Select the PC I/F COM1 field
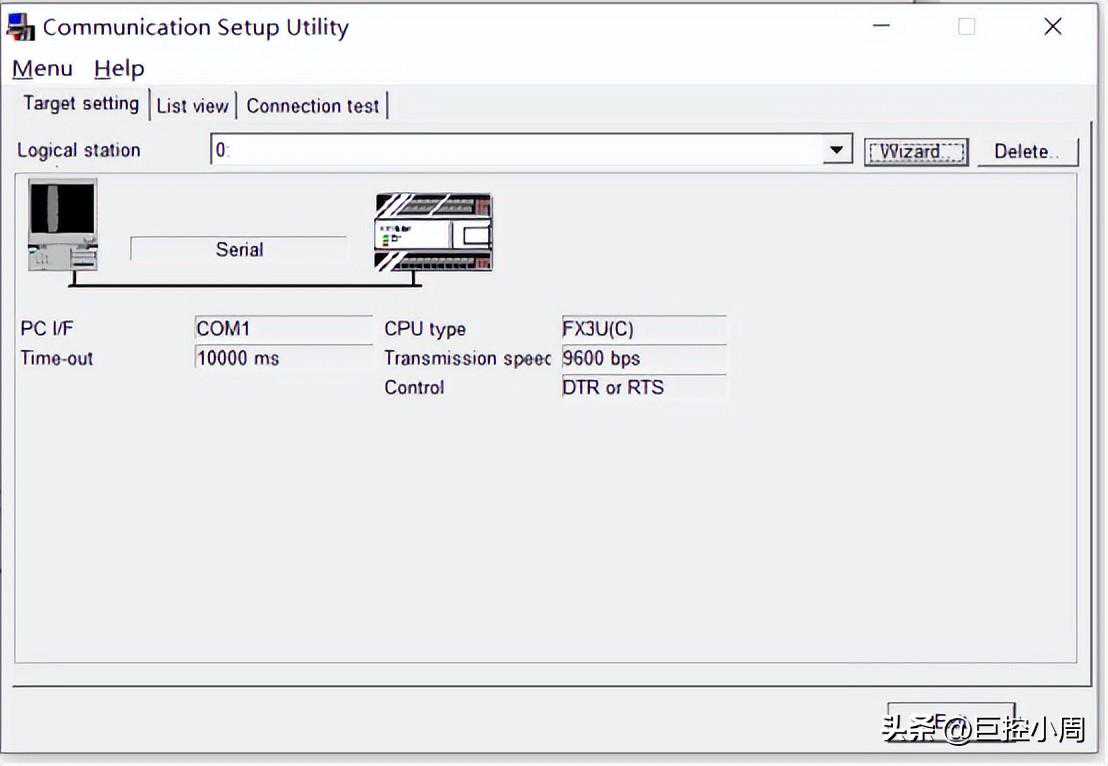Viewport: 1108px width, 766px height. pyautogui.click(x=283, y=329)
